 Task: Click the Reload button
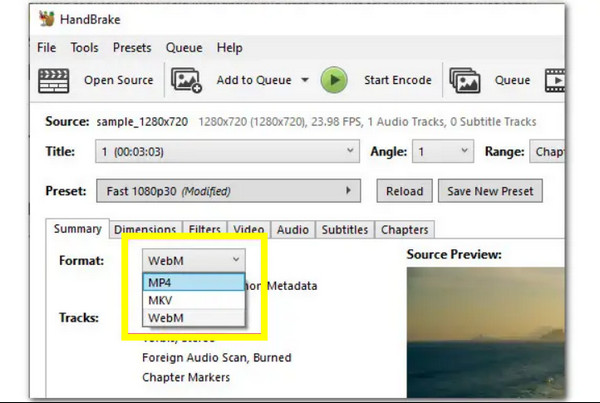[404, 191]
